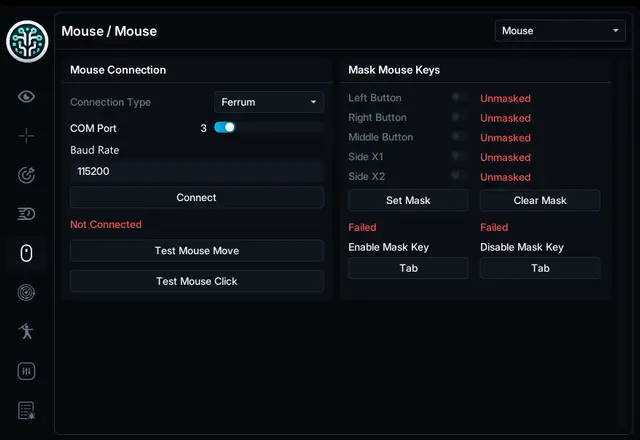This screenshot has width=640, height=440.
Task: Select the mouse sidebar icon
Action: coord(27,253)
